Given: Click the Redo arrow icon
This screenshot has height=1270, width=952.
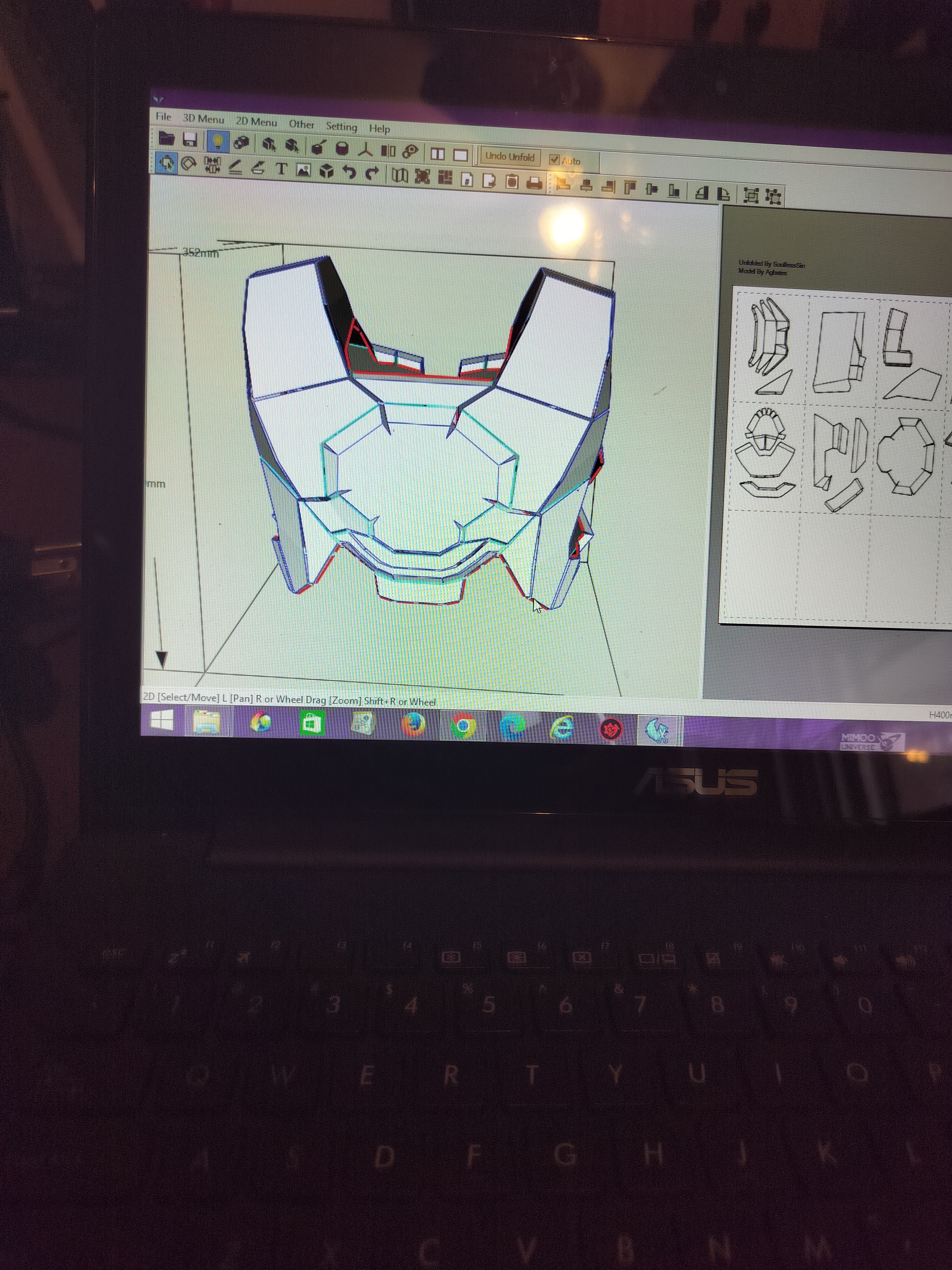Looking at the screenshot, I should [x=372, y=173].
